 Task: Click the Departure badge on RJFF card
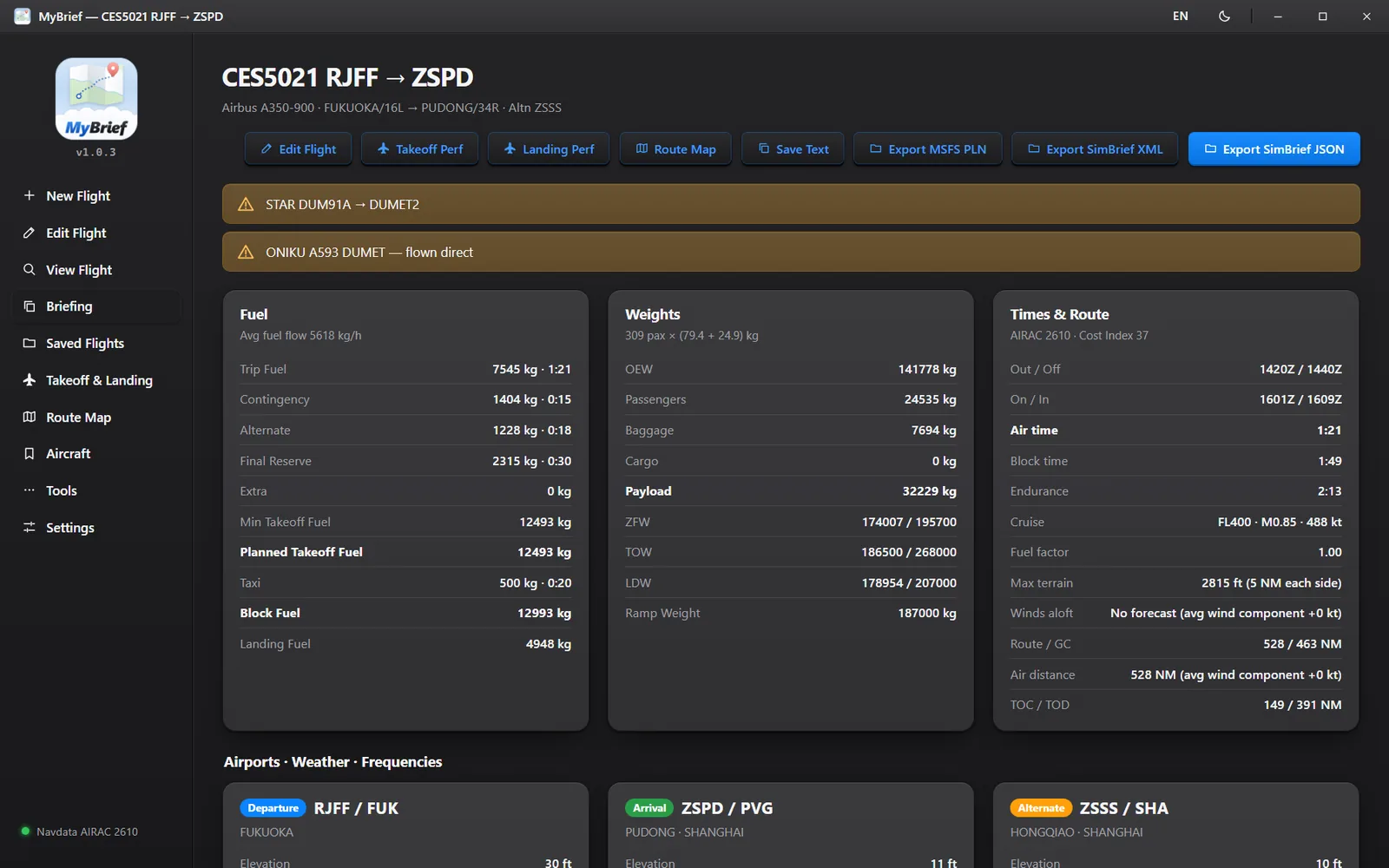point(273,808)
